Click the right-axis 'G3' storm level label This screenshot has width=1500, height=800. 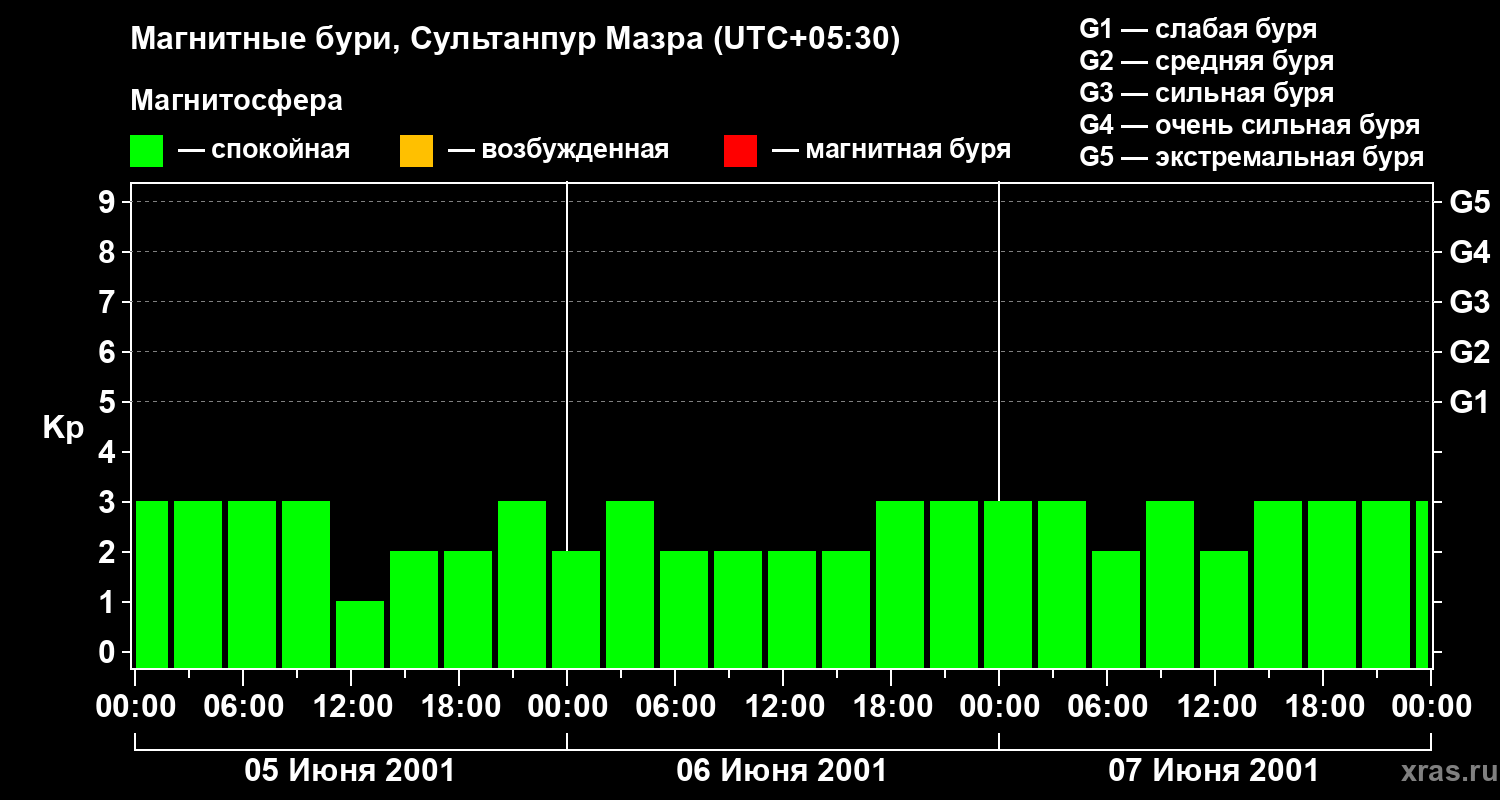click(x=1470, y=302)
